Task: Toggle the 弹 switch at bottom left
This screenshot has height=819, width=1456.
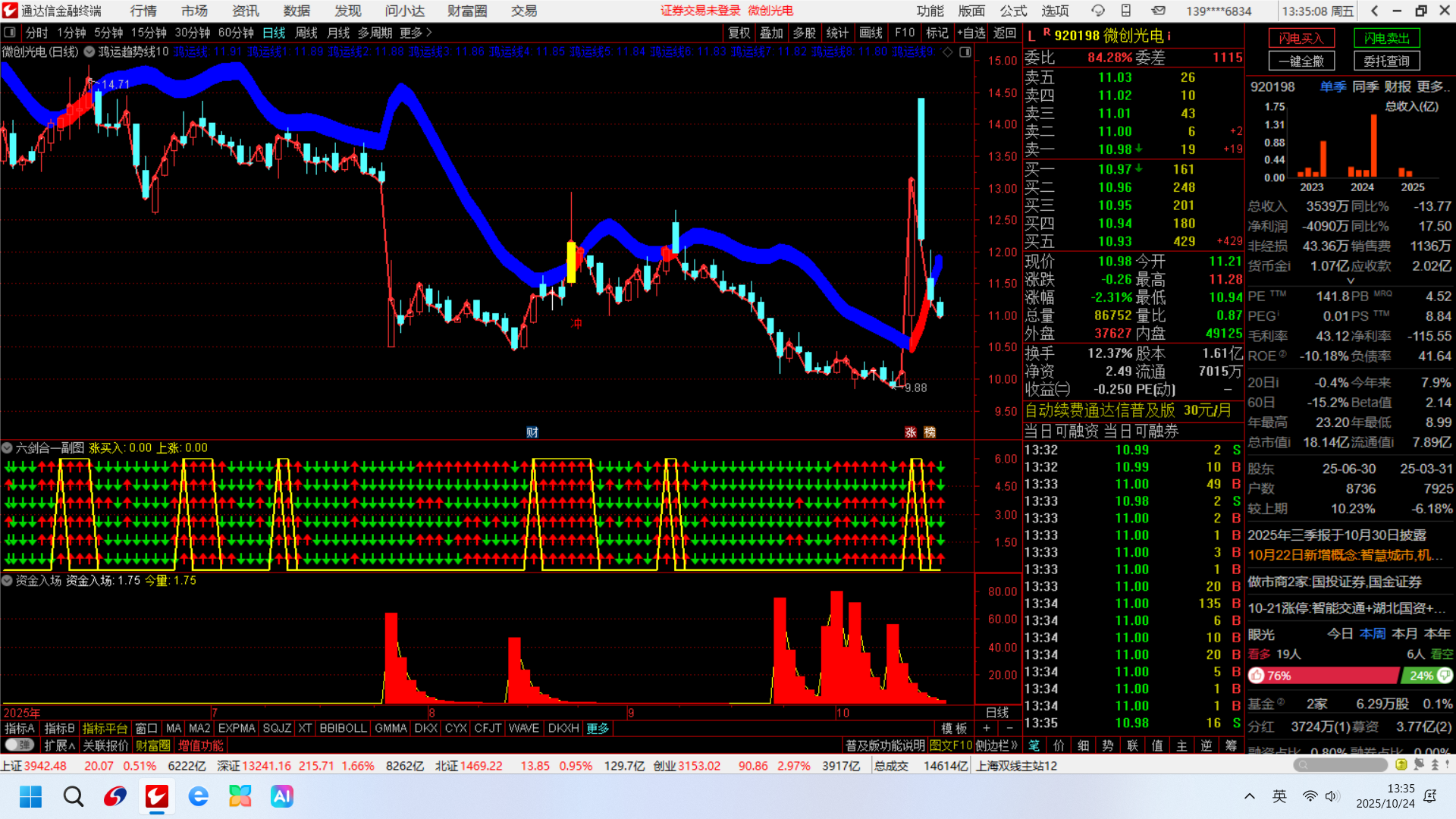Action: (19, 745)
